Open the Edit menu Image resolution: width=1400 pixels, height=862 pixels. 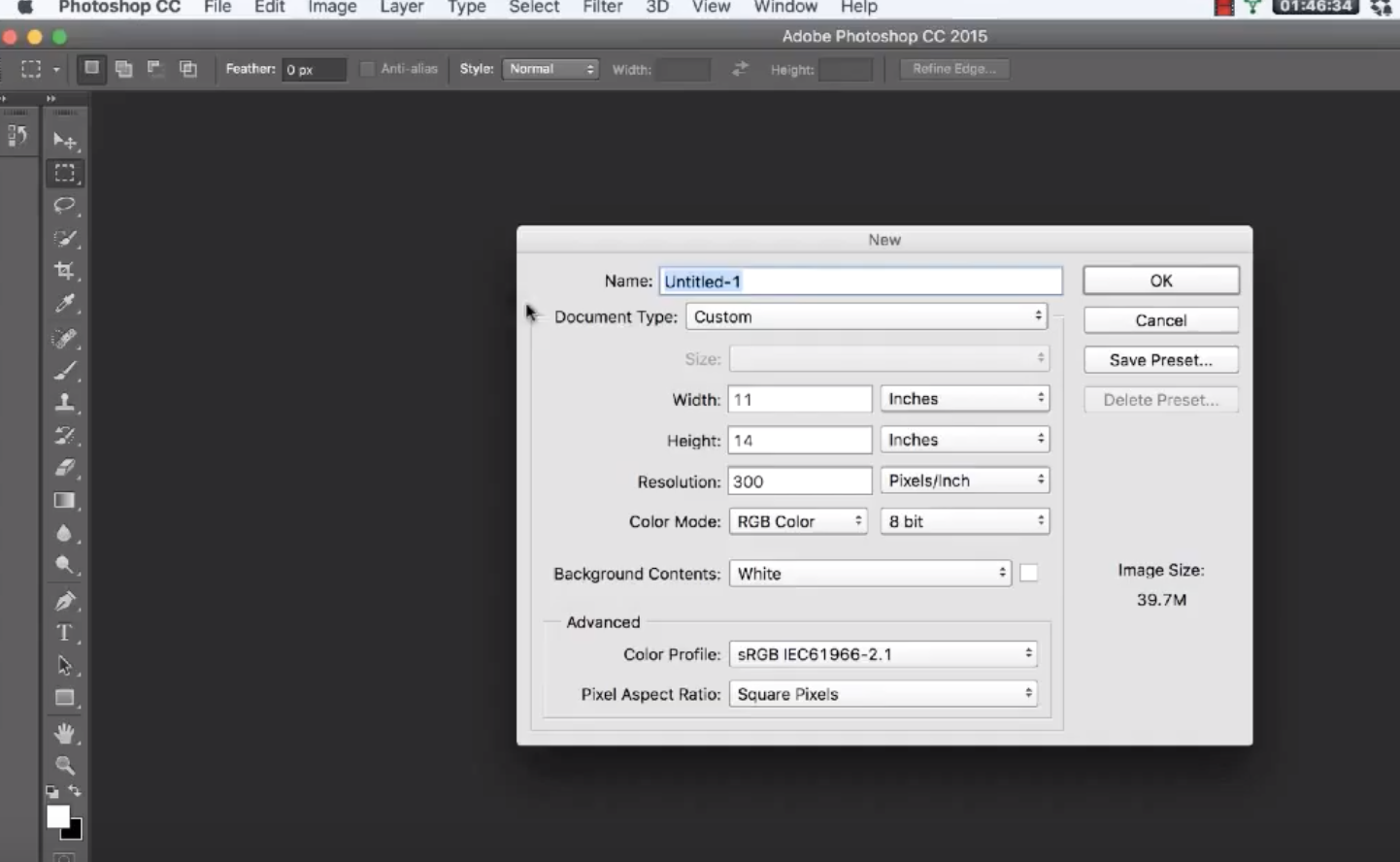click(270, 7)
